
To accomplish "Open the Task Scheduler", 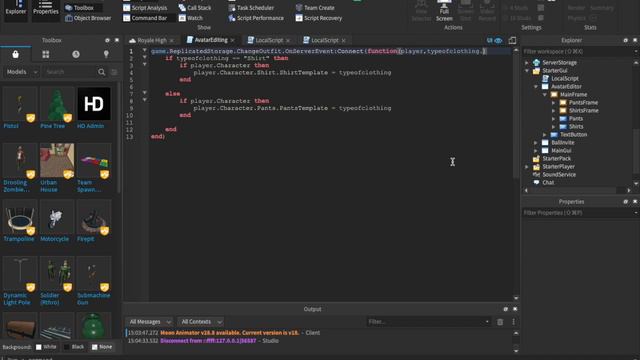I will tap(251, 8).
